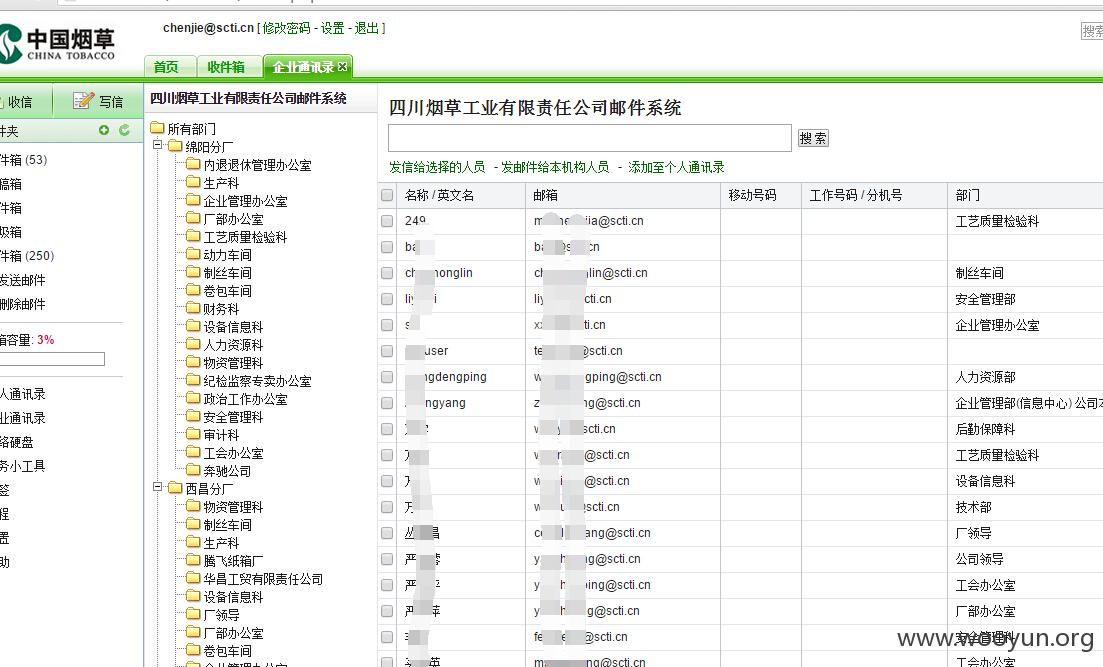Click the green refresh folders icon
The width and height of the screenshot is (1103, 667).
[x=125, y=130]
